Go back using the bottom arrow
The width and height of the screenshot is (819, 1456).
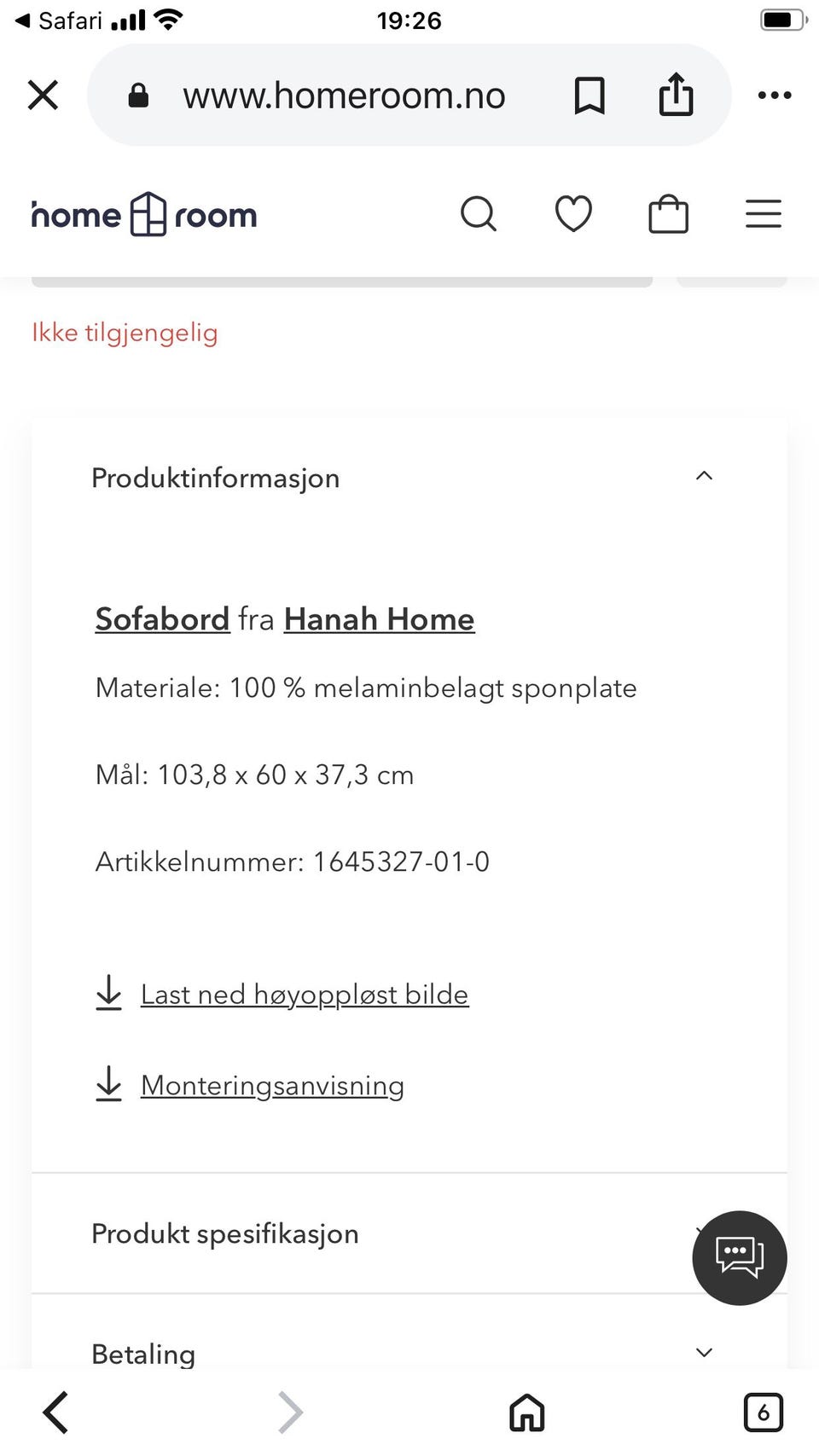click(x=55, y=1412)
